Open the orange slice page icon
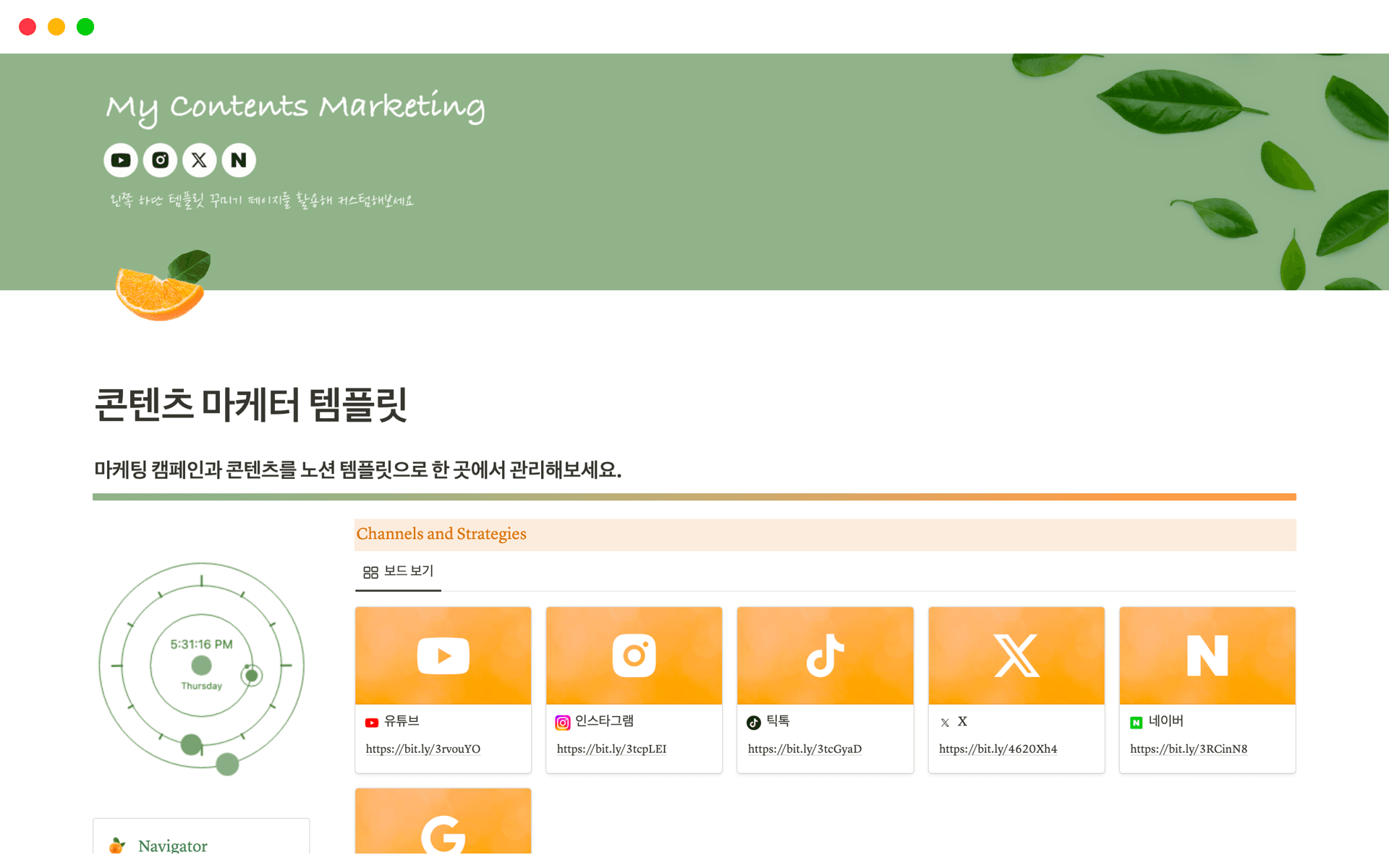Image resolution: width=1389 pixels, height=868 pixels. click(163, 286)
